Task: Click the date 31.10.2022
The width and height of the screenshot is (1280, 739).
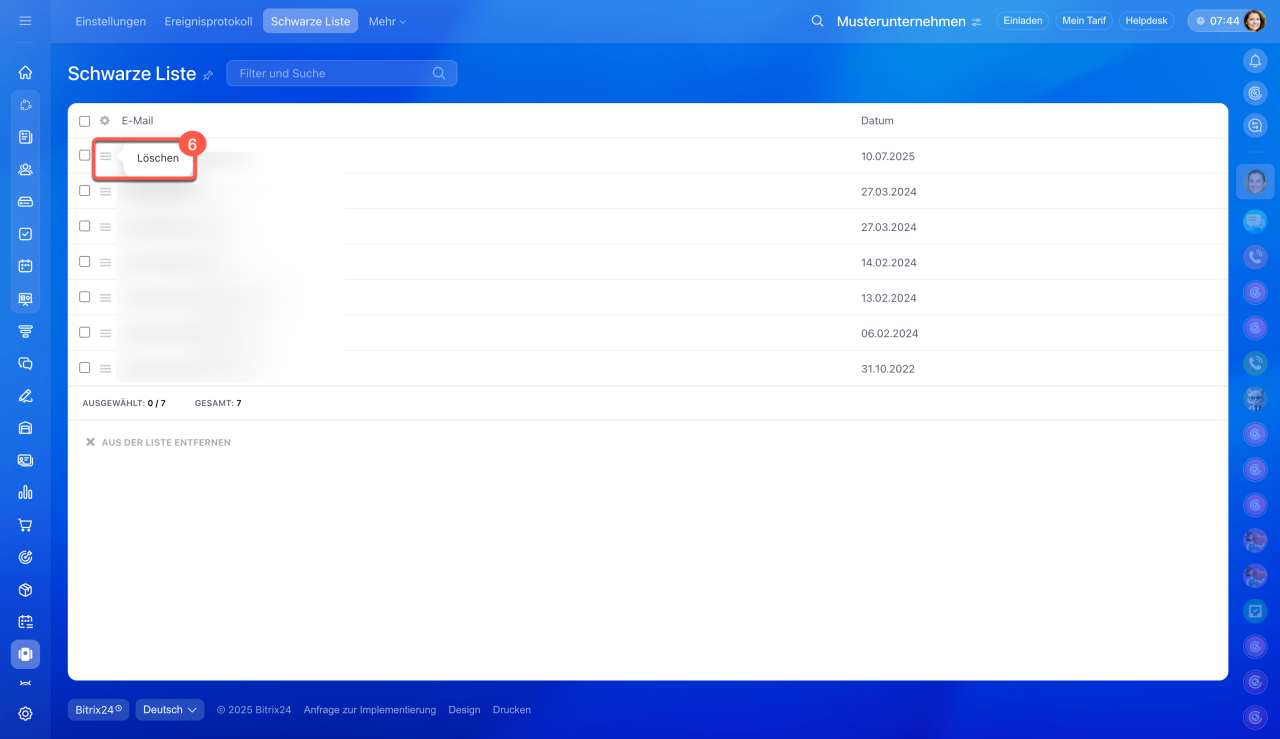Action: 888,369
